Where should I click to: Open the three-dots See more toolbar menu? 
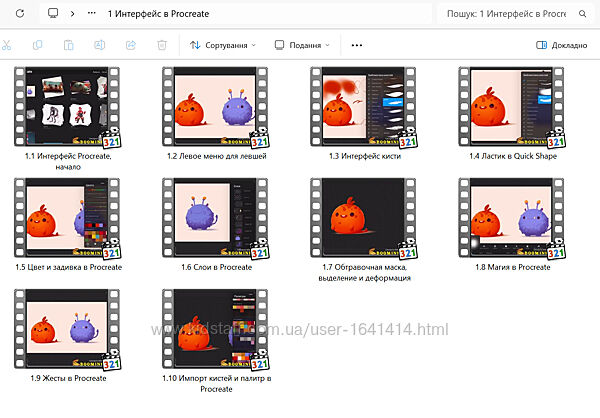tap(357, 45)
